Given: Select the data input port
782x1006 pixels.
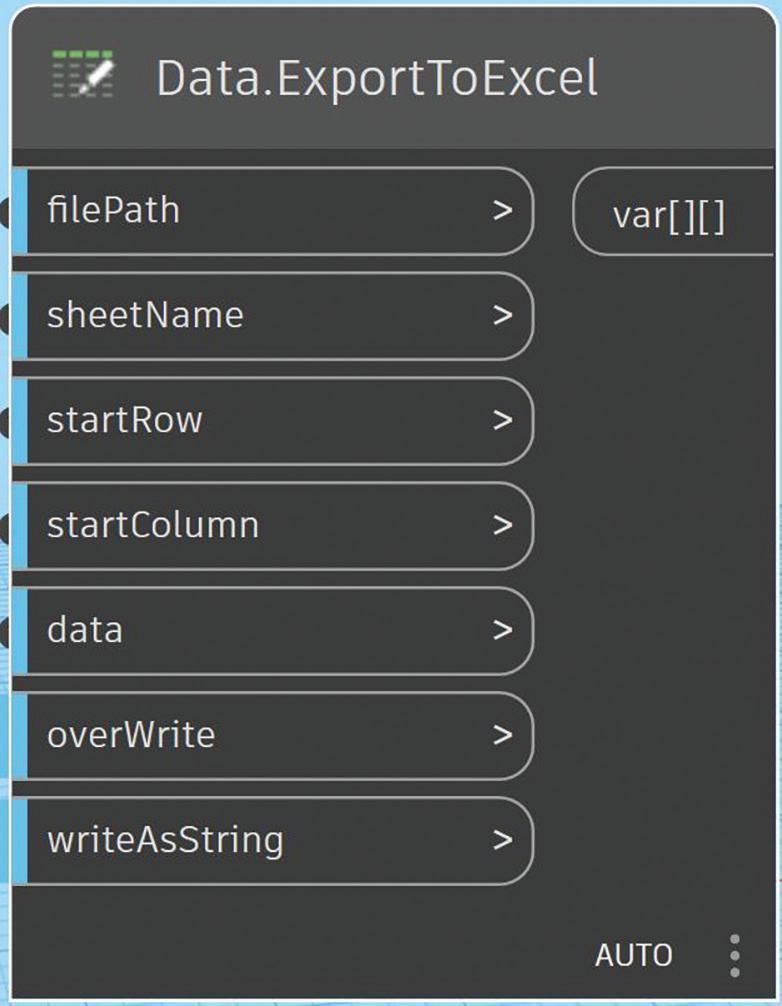Looking at the screenshot, I should click(x=273, y=631).
